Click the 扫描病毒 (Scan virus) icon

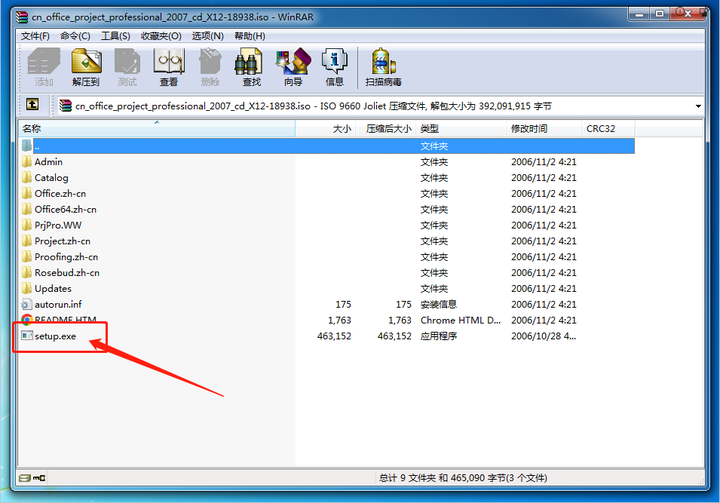click(383, 67)
